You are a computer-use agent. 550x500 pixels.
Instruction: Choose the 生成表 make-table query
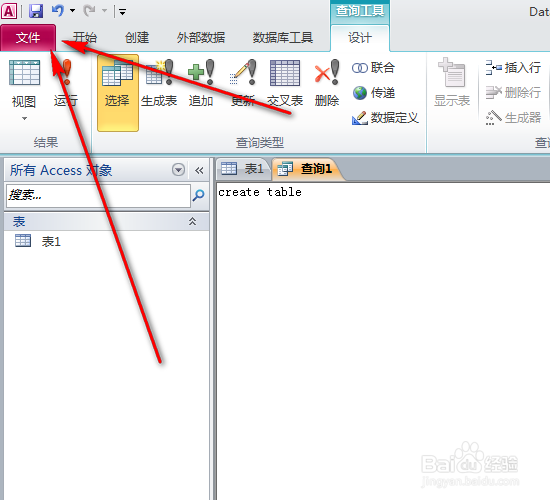[x=159, y=84]
